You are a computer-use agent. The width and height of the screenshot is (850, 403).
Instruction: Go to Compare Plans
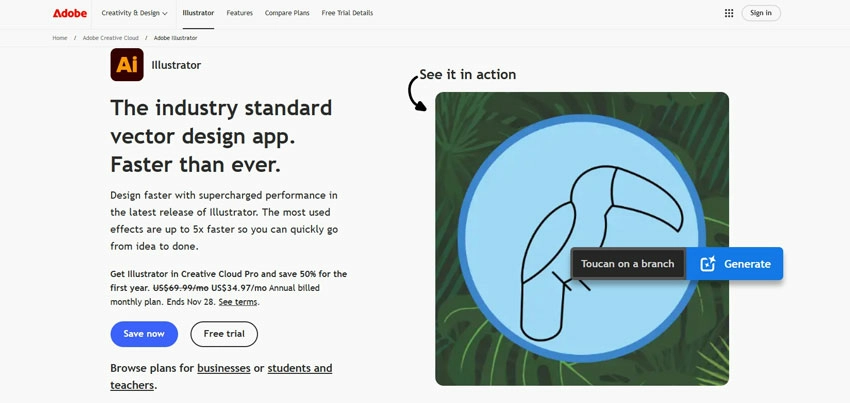(x=287, y=13)
